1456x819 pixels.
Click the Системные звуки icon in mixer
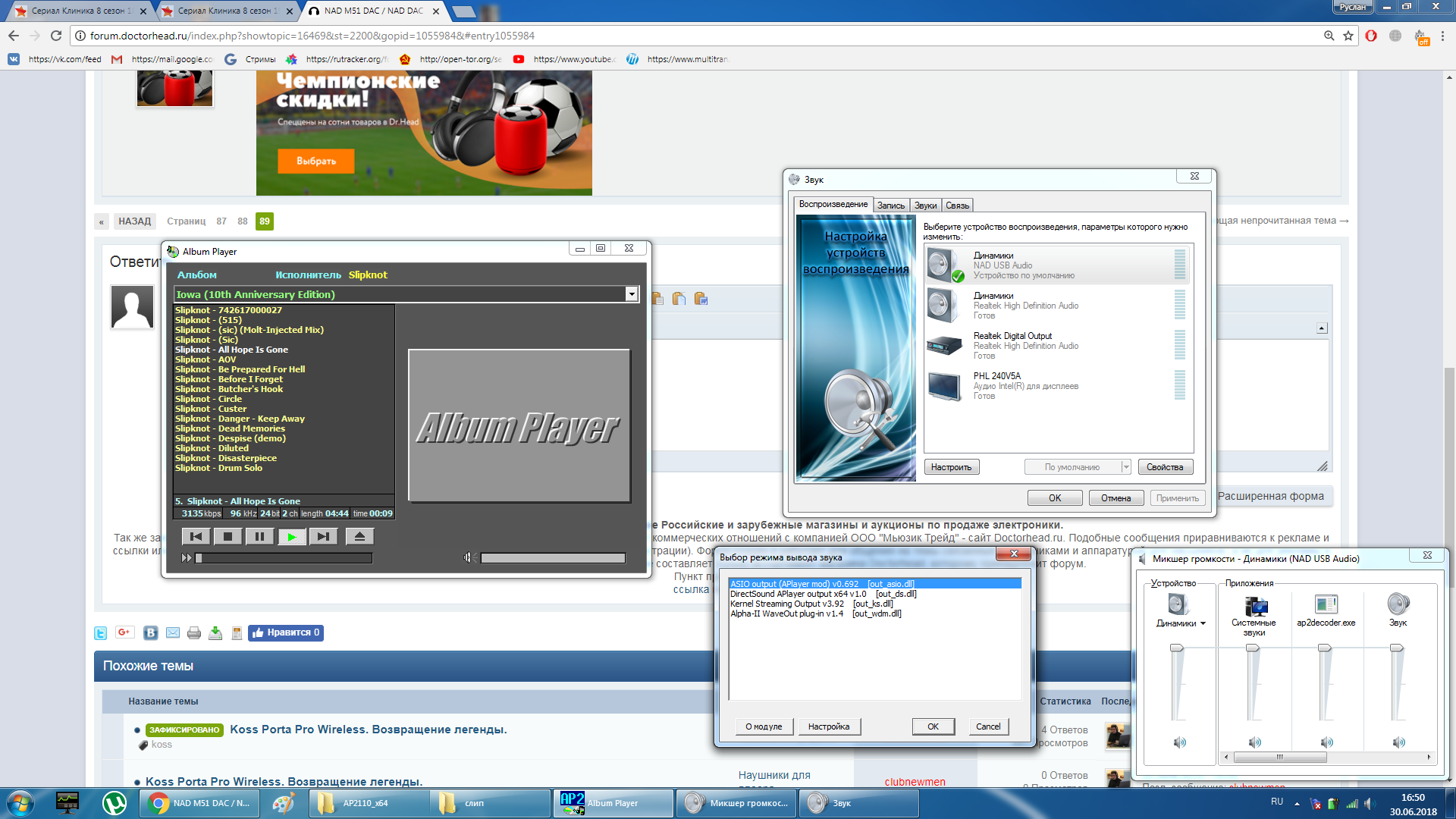click(x=1256, y=606)
